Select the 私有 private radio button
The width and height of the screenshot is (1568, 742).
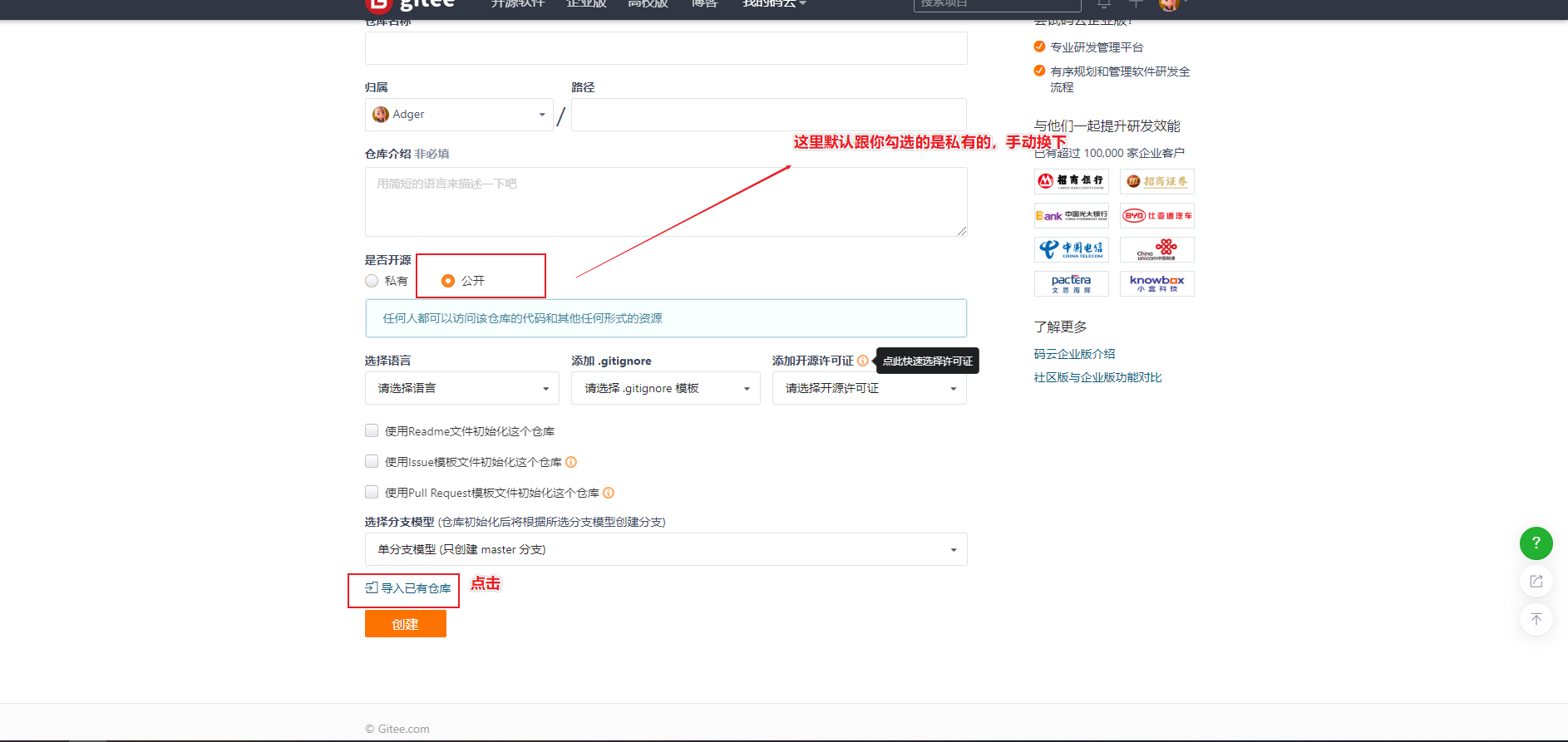[x=372, y=281]
